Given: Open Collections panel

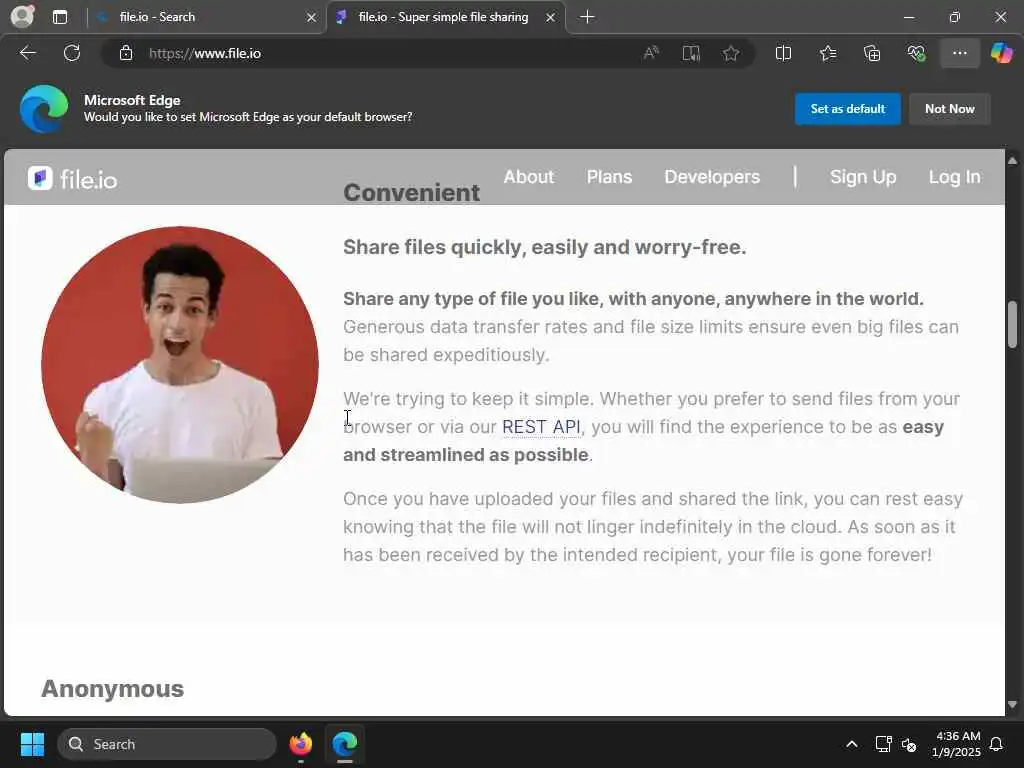Looking at the screenshot, I should pos(872,53).
